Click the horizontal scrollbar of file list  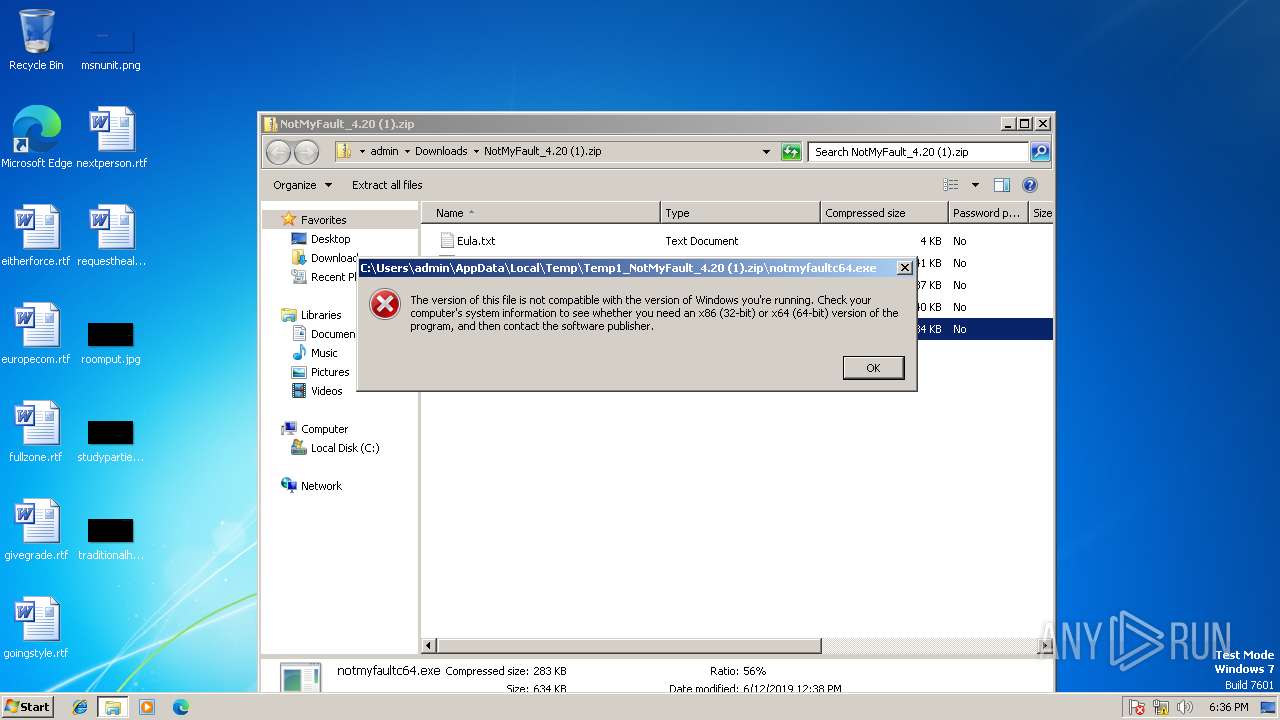(x=629, y=646)
